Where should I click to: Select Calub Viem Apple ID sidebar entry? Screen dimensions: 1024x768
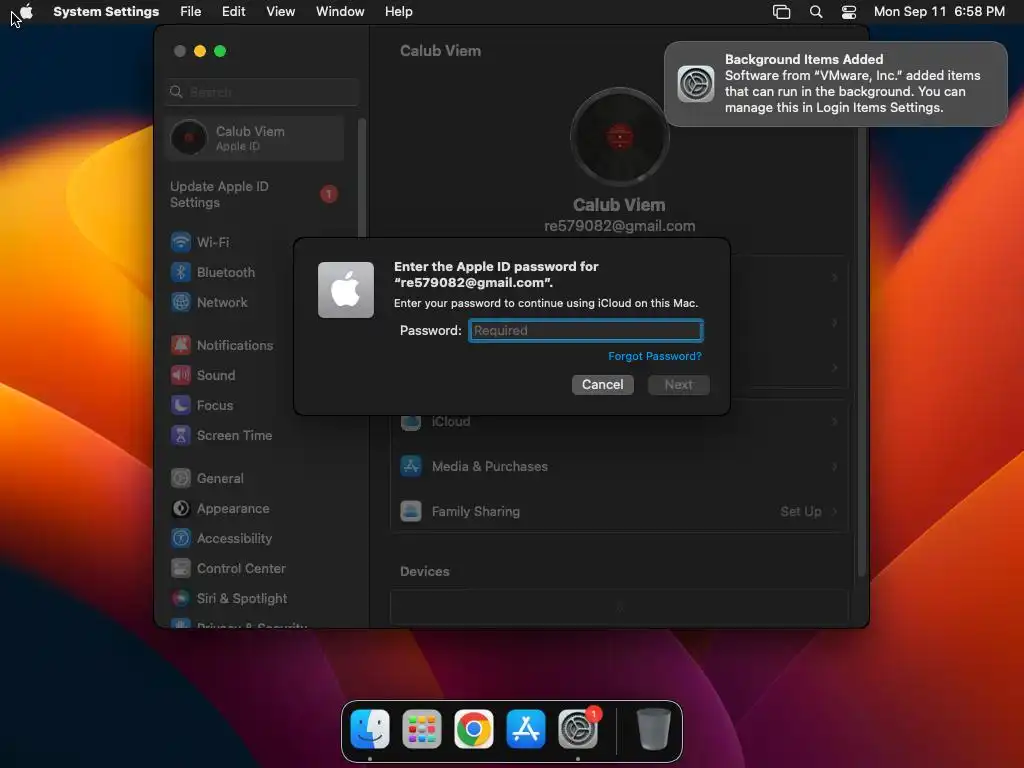pos(255,138)
